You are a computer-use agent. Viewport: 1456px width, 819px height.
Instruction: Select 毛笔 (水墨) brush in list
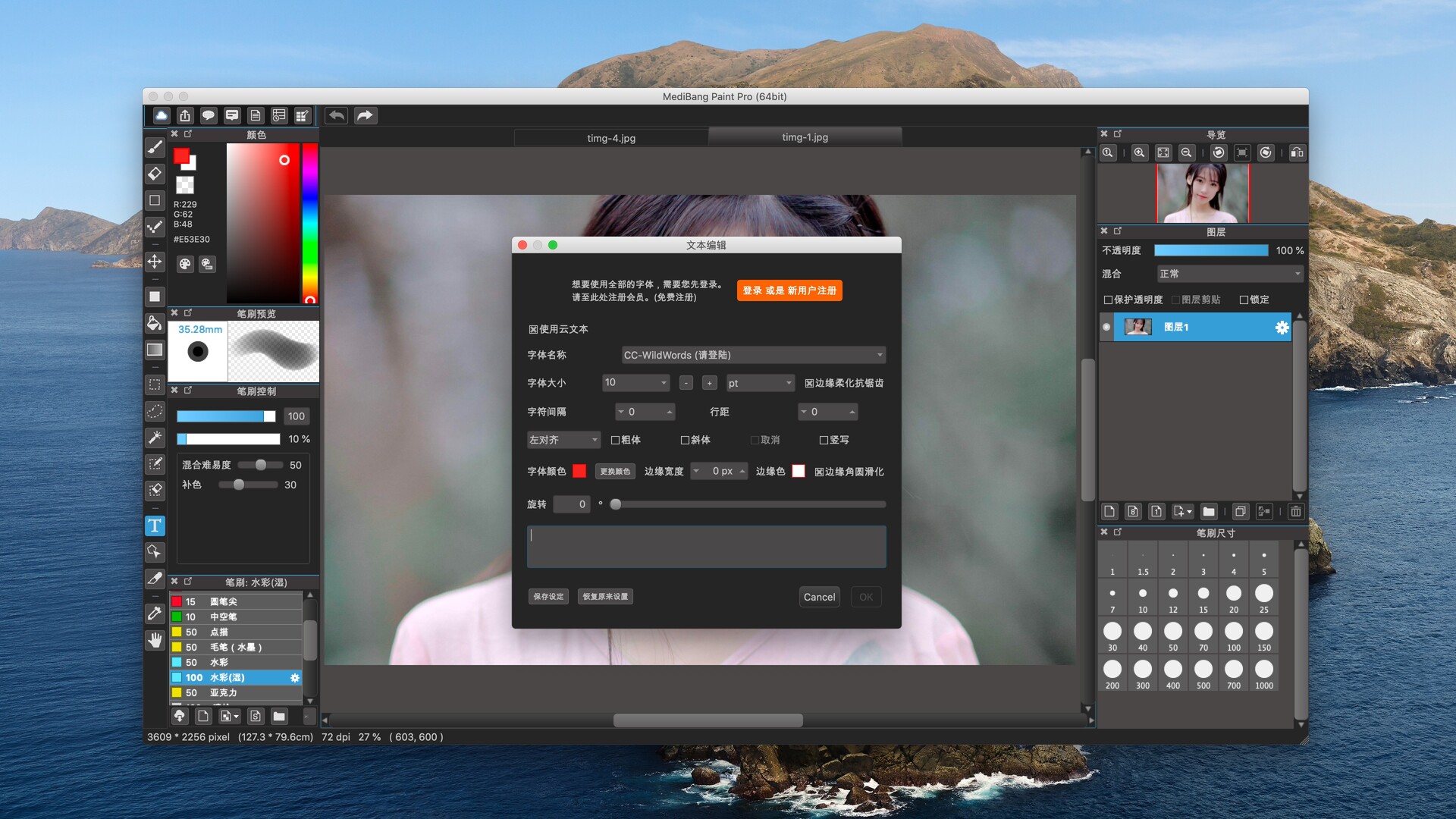click(235, 647)
